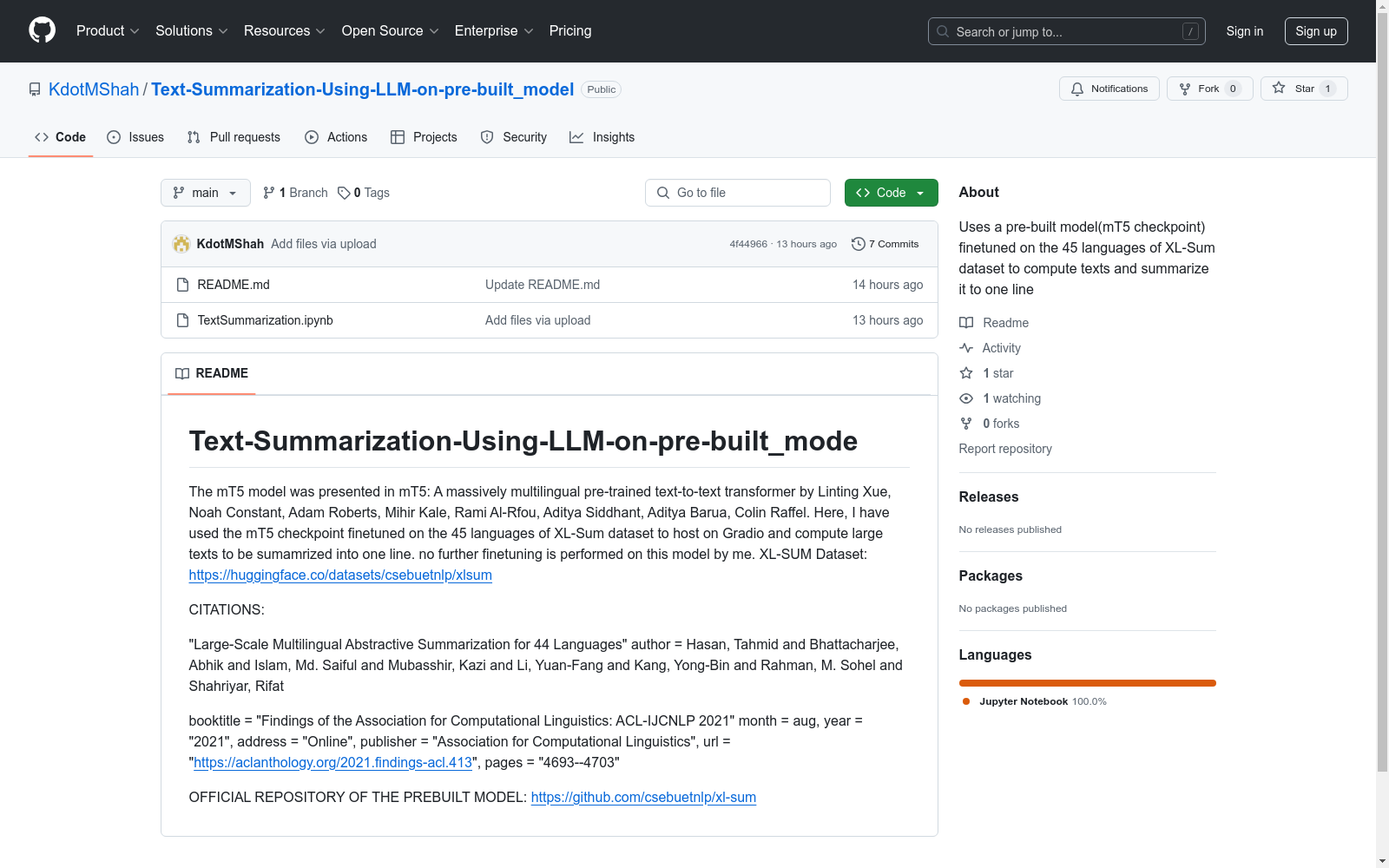The height and width of the screenshot is (868, 1389).
Task: Click the Notifications bell icon
Action: [x=1077, y=89]
